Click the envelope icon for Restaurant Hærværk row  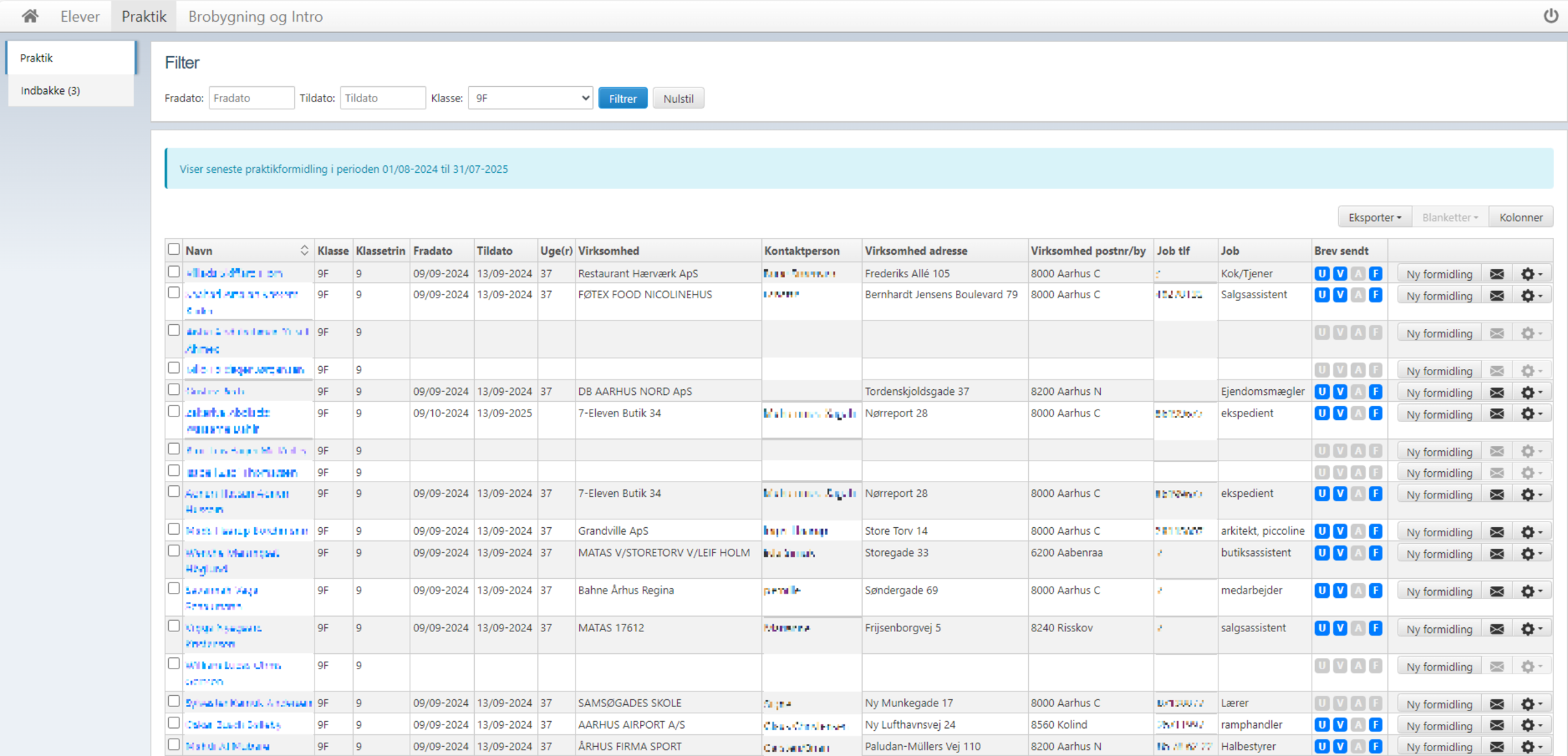pyautogui.click(x=1497, y=274)
